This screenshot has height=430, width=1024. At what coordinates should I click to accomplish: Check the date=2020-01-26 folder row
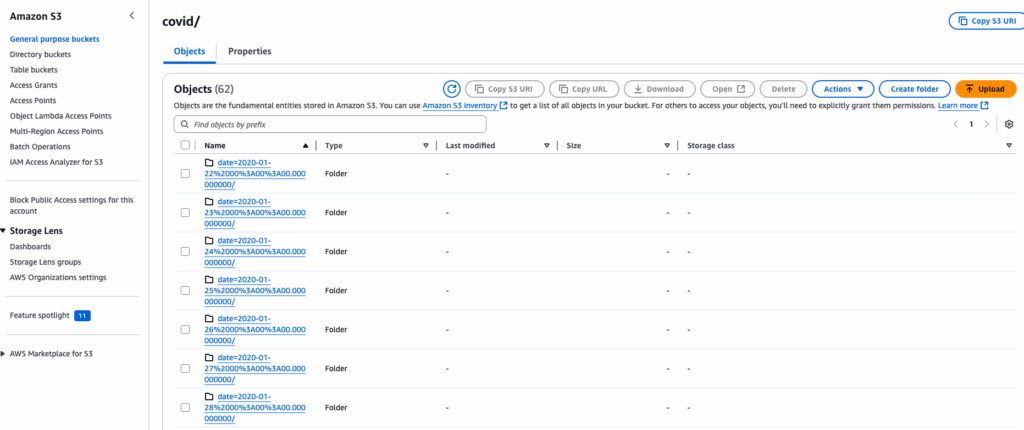click(x=185, y=329)
